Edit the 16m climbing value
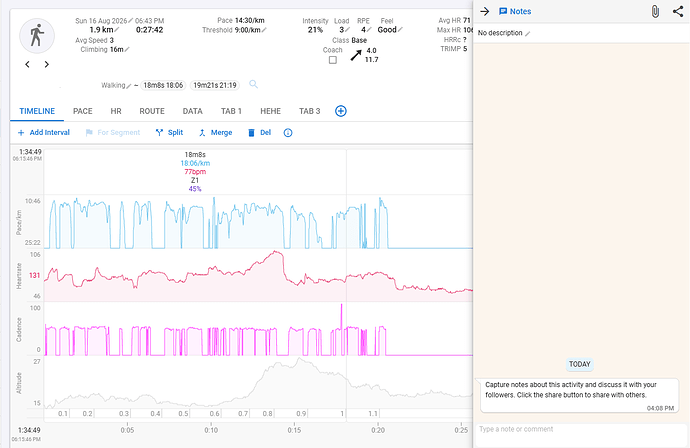This screenshot has height=448, width=690. [127, 49]
